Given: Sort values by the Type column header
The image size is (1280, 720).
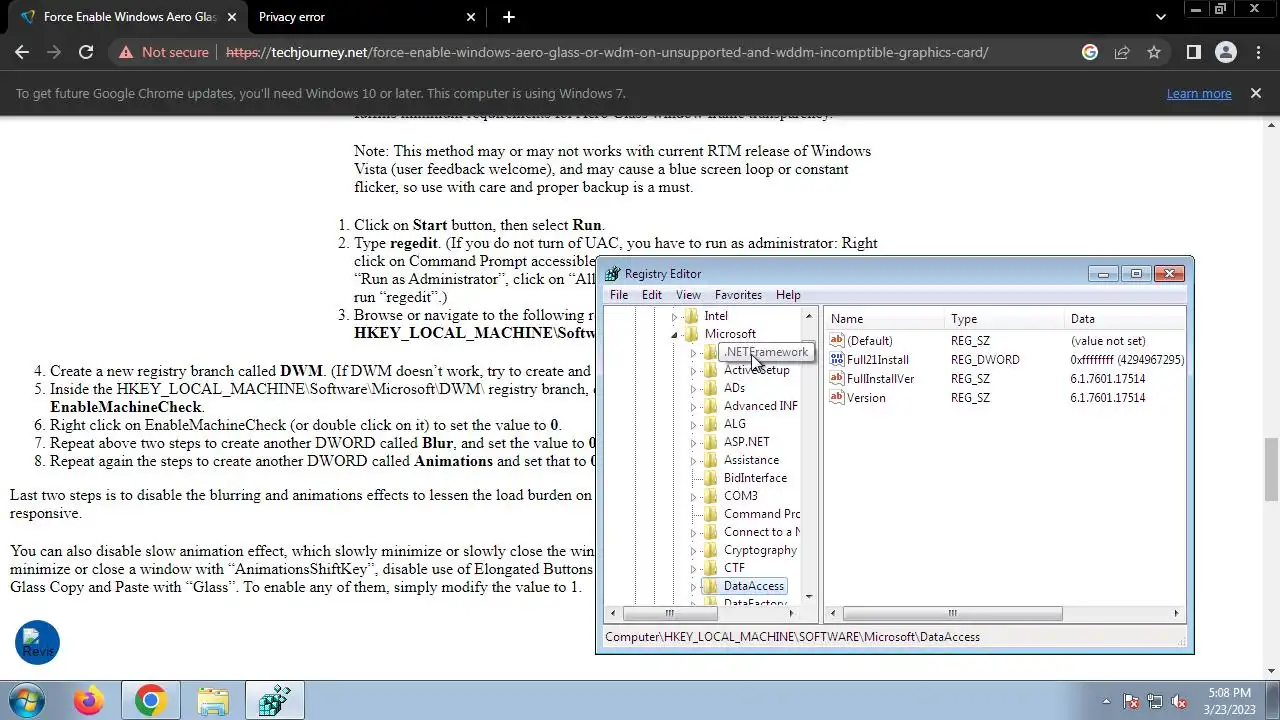Looking at the screenshot, I should click(1005, 319).
